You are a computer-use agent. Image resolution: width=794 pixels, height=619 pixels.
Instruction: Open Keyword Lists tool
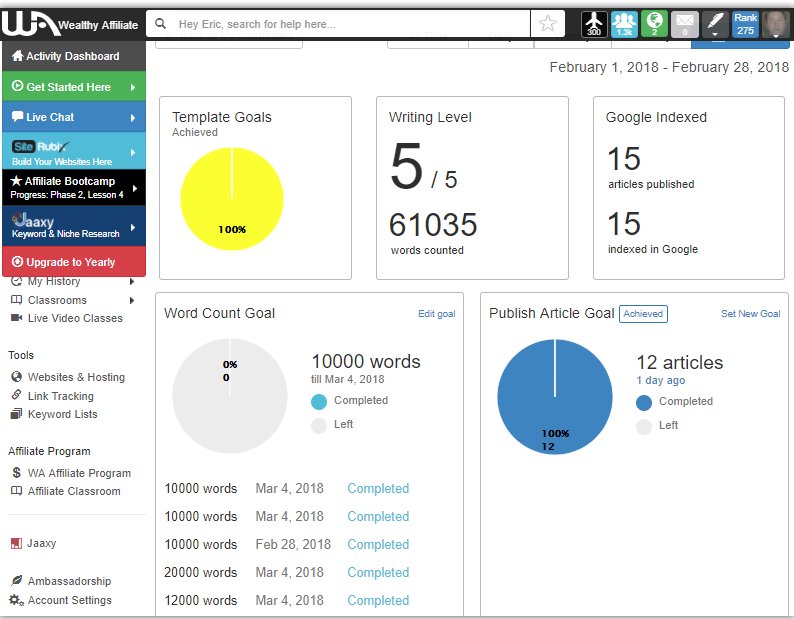62,414
